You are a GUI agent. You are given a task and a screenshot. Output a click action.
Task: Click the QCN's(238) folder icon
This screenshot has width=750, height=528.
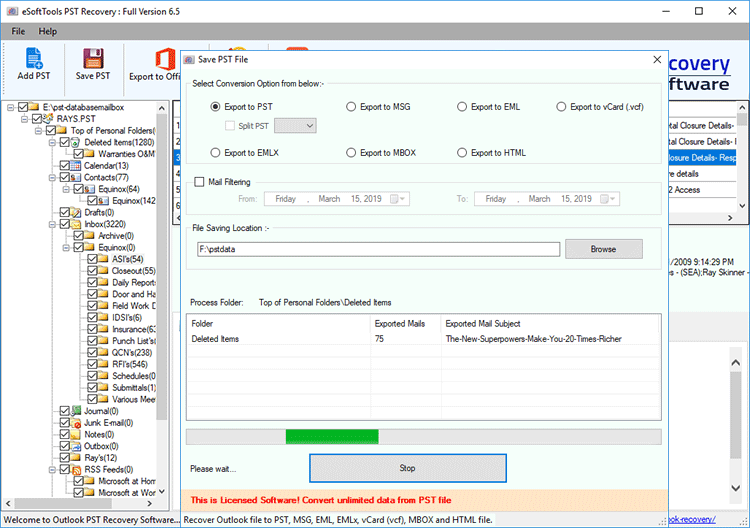(103, 352)
